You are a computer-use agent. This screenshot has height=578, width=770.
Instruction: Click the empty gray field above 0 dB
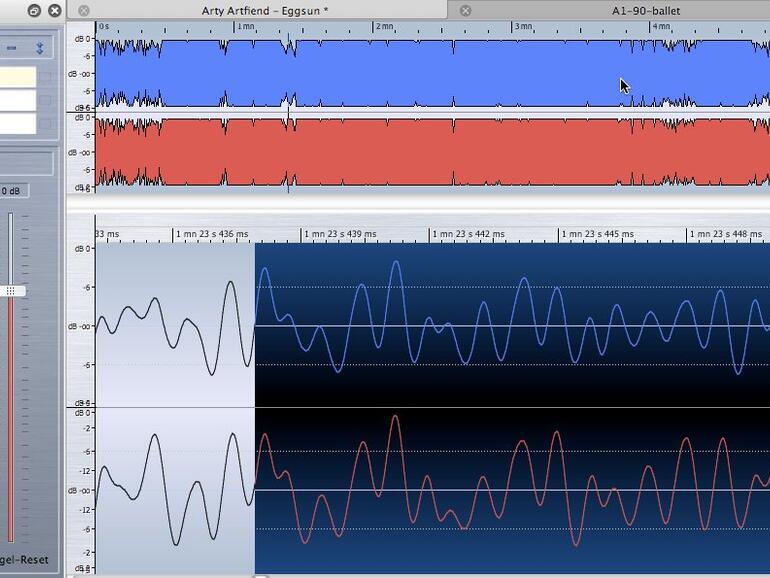(x=27, y=164)
